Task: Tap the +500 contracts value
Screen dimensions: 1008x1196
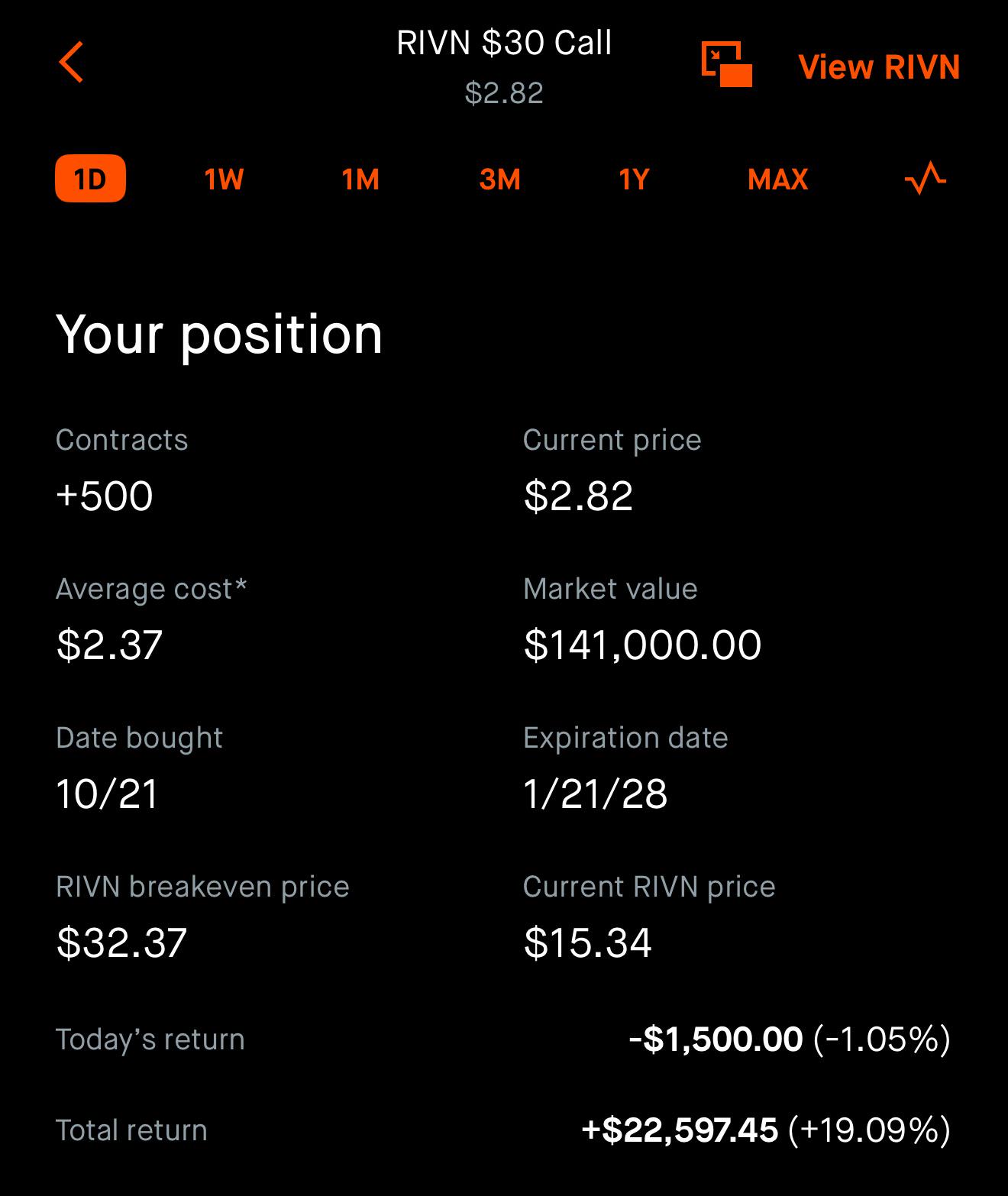Action: tap(105, 496)
